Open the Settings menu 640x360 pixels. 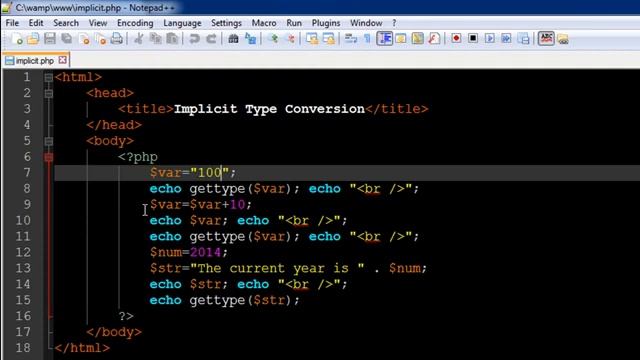[x=226, y=23]
